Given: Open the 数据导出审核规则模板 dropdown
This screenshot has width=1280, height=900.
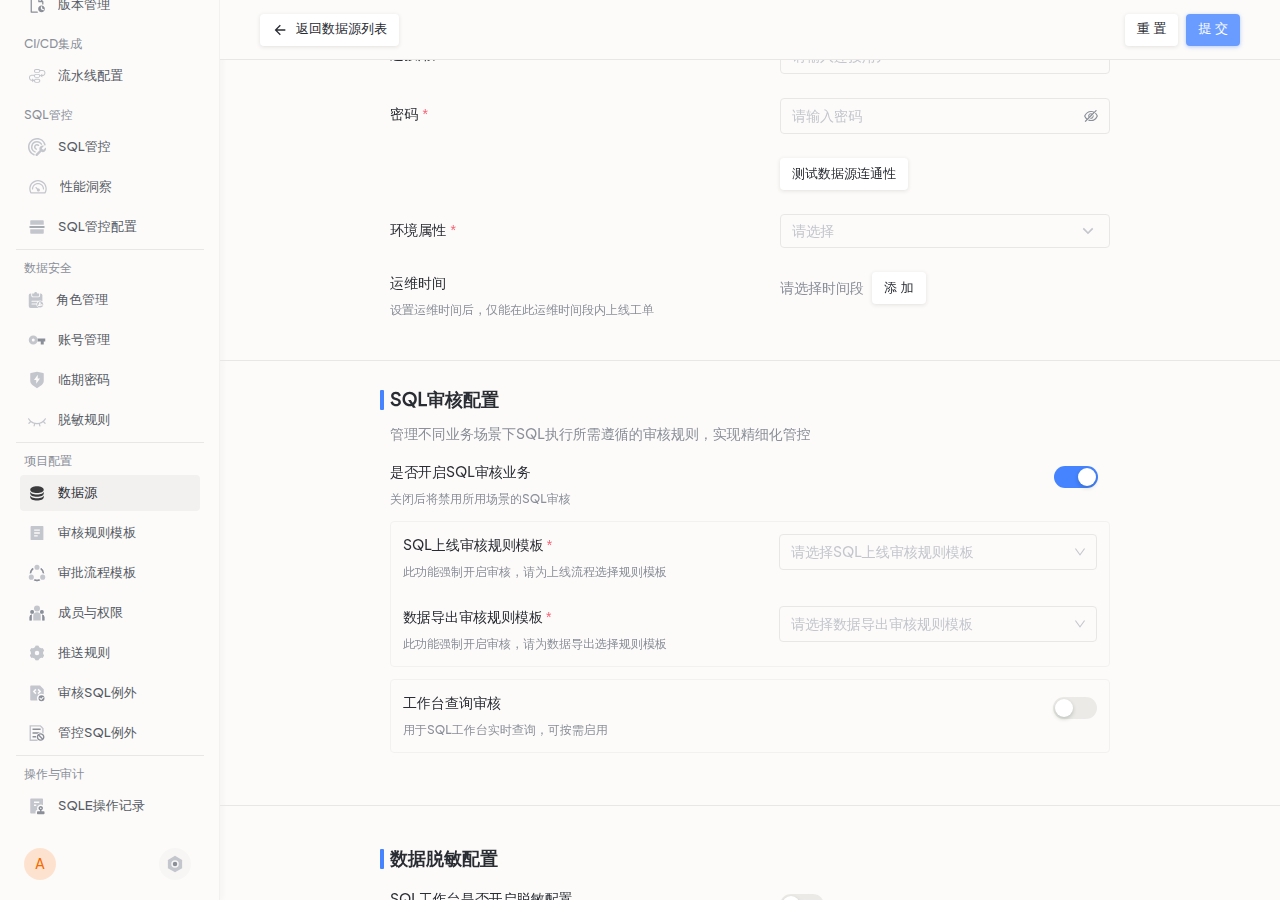Looking at the screenshot, I should pos(938,624).
